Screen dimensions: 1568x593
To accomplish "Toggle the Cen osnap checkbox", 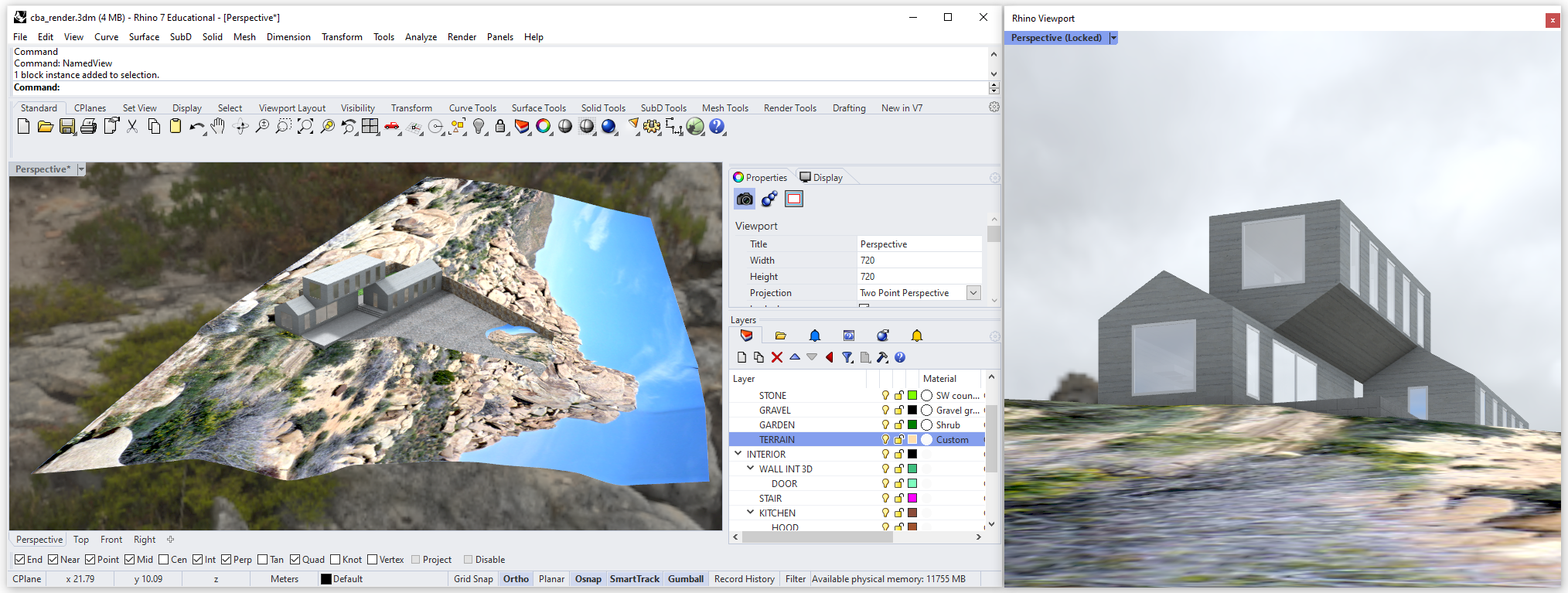I will coord(164,560).
